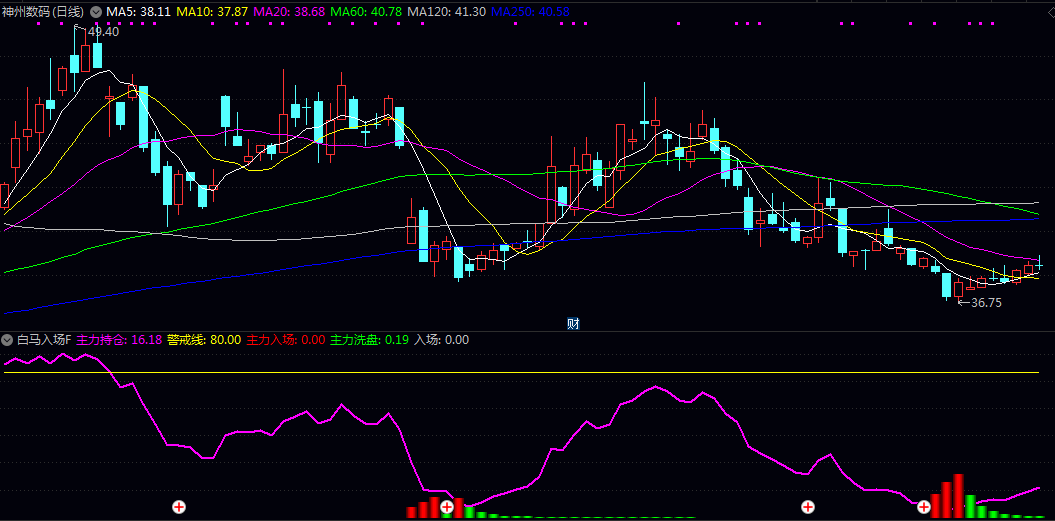The image size is (1055, 521).
Task: Select the MA120: 41.30 label
Action: click(447, 11)
